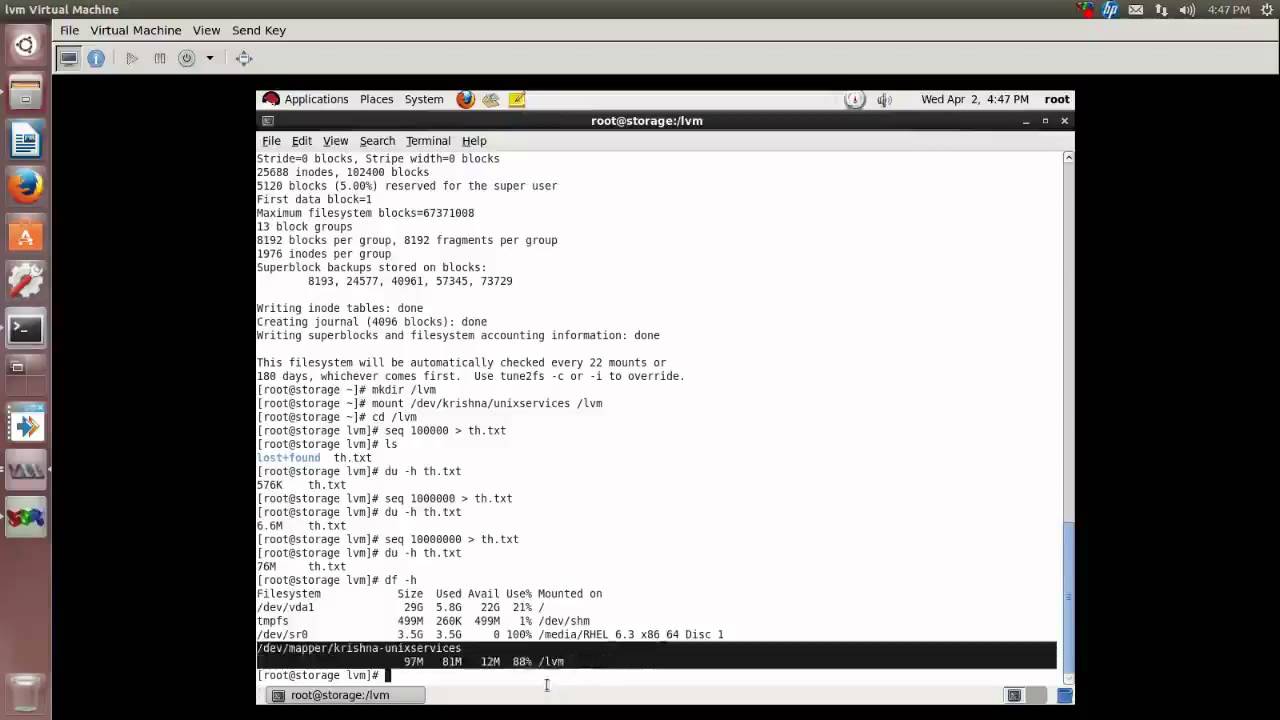The width and height of the screenshot is (1280, 720).
Task: Open the virt-manager File menu
Action: pyautogui.click(x=69, y=30)
